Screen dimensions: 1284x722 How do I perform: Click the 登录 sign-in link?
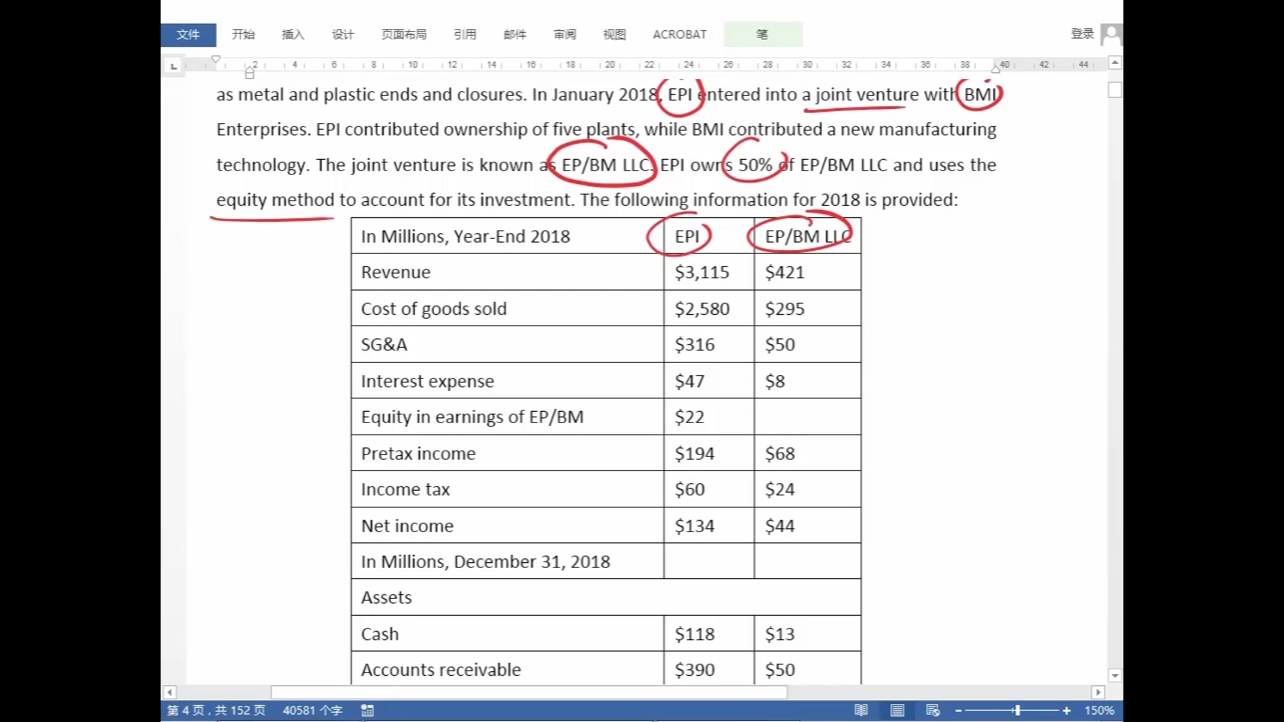tap(1082, 34)
